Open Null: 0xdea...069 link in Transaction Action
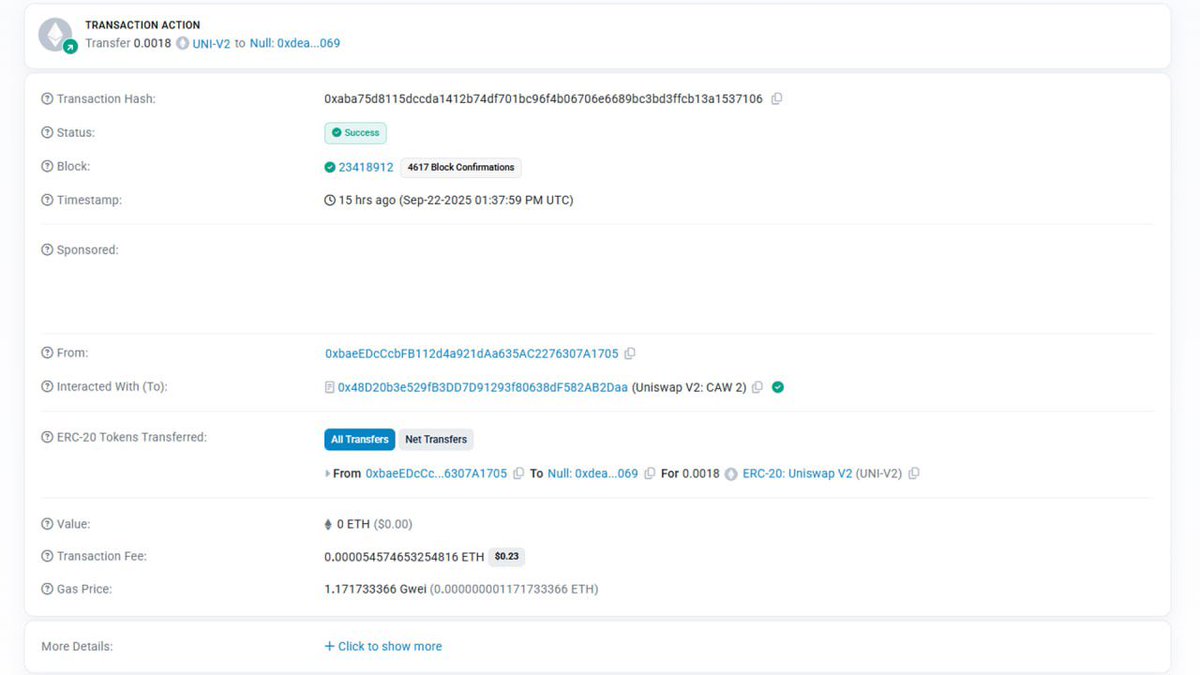 (x=295, y=44)
